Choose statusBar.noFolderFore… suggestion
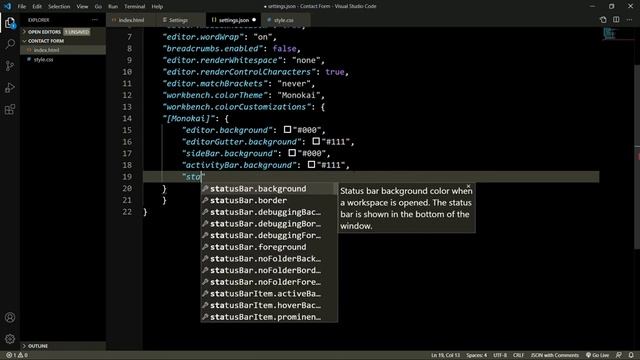 click(269, 282)
